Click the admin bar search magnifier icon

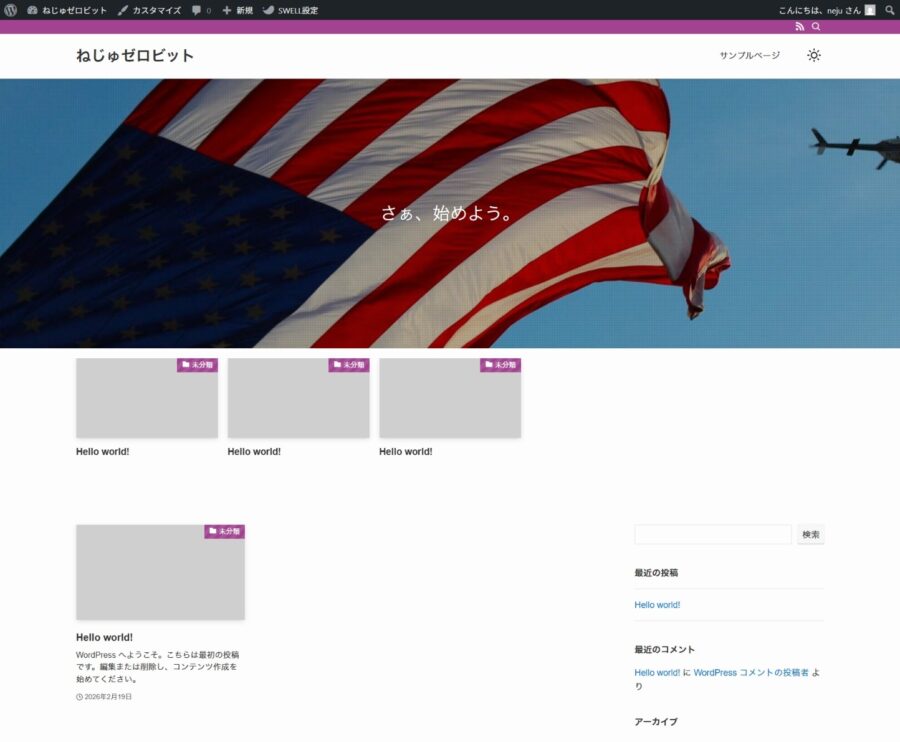point(889,10)
